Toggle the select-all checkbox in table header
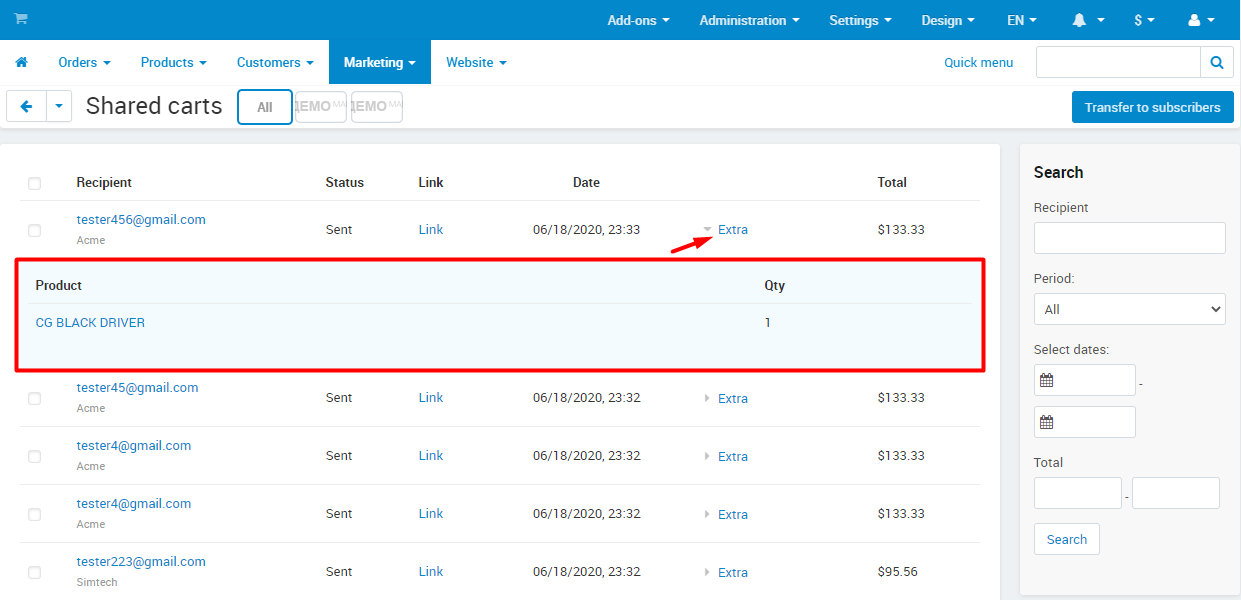The image size is (1241, 600). 35,183
